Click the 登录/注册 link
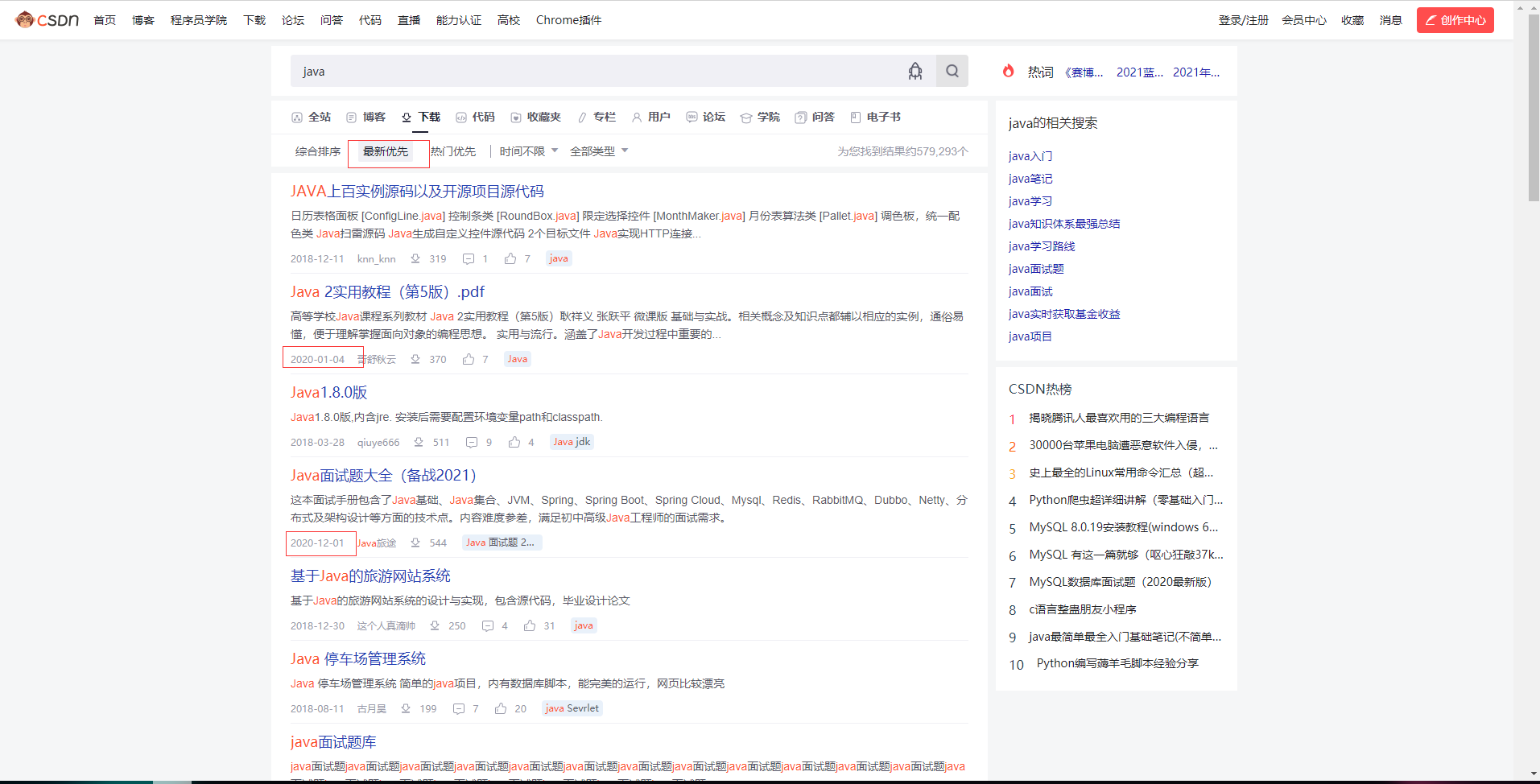The height and width of the screenshot is (784, 1540). tap(1244, 20)
